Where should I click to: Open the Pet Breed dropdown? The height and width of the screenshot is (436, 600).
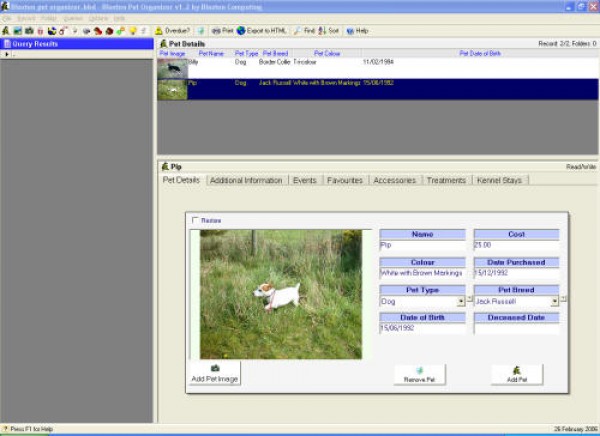coord(554,300)
